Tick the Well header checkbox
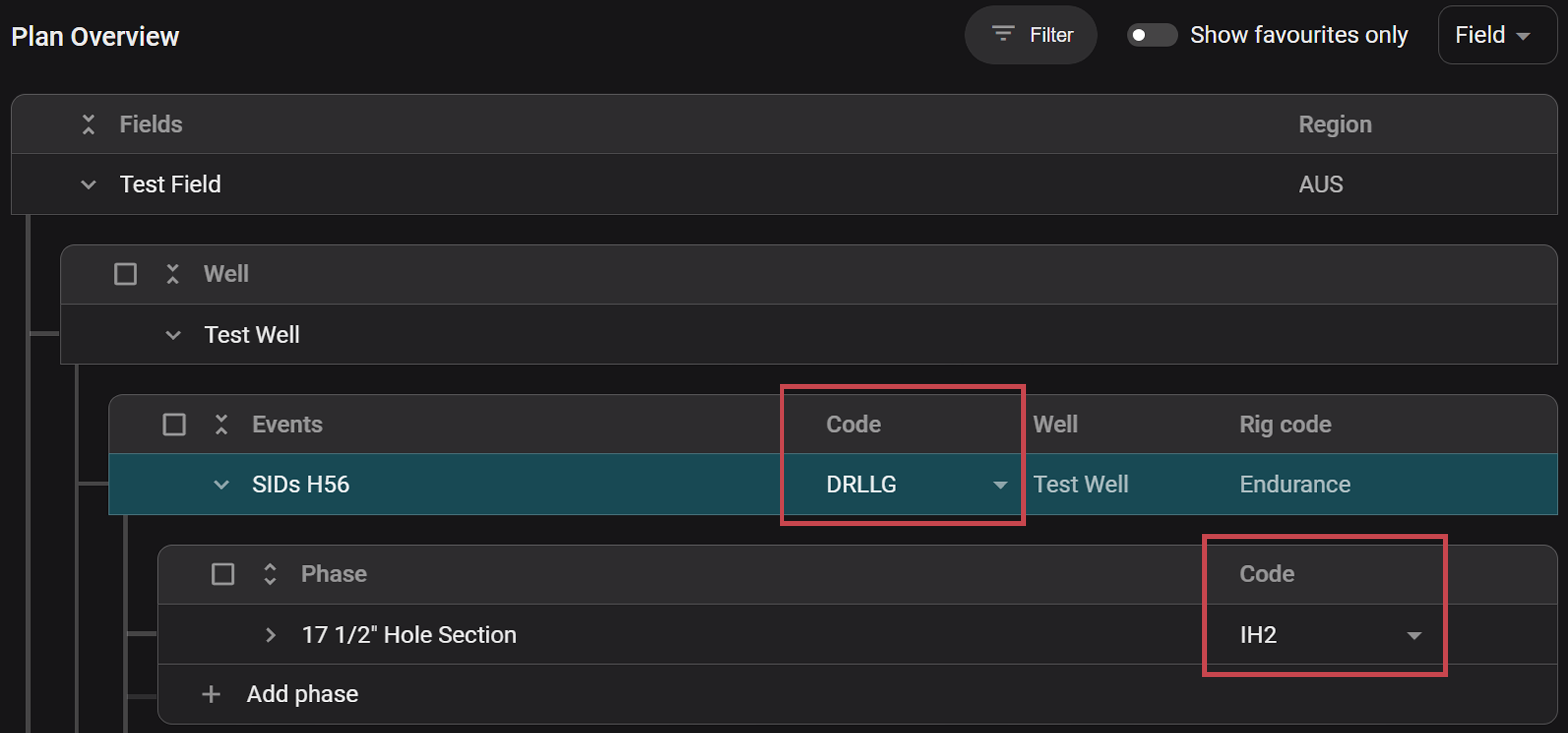The height and width of the screenshot is (733, 1568). (x=125, y=274)
